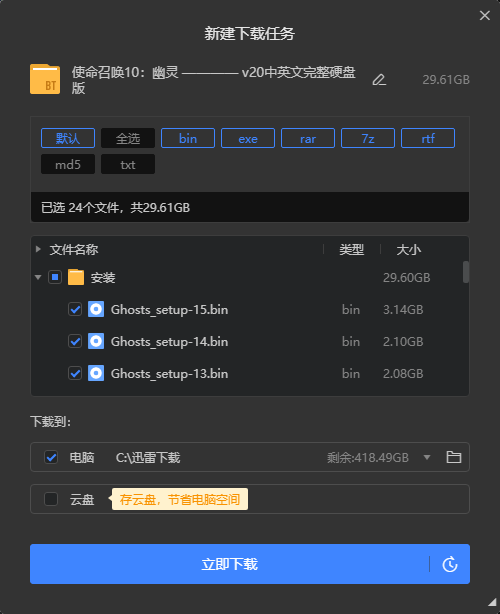Toggle the bin file type filter
This screenshot has height=614, width=500.
pos(188,138)
